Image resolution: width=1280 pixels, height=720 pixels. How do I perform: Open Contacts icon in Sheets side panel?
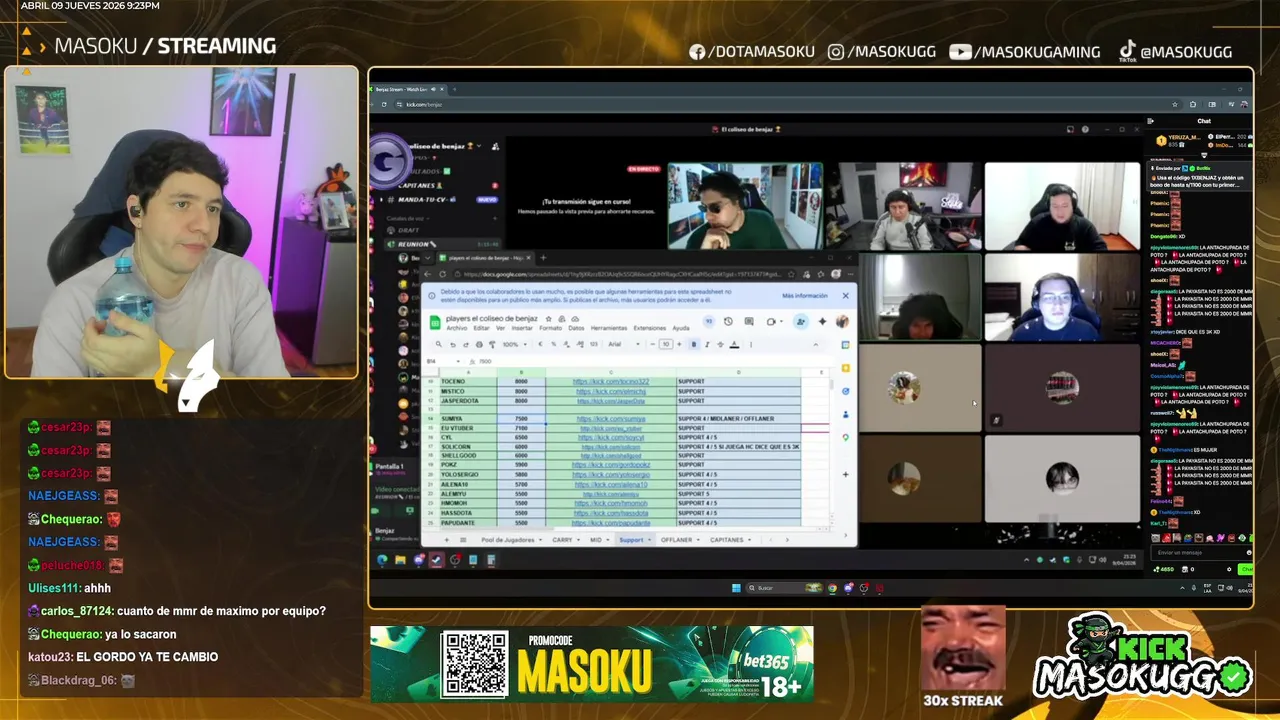pyautogui.click(x=845, y=414)
